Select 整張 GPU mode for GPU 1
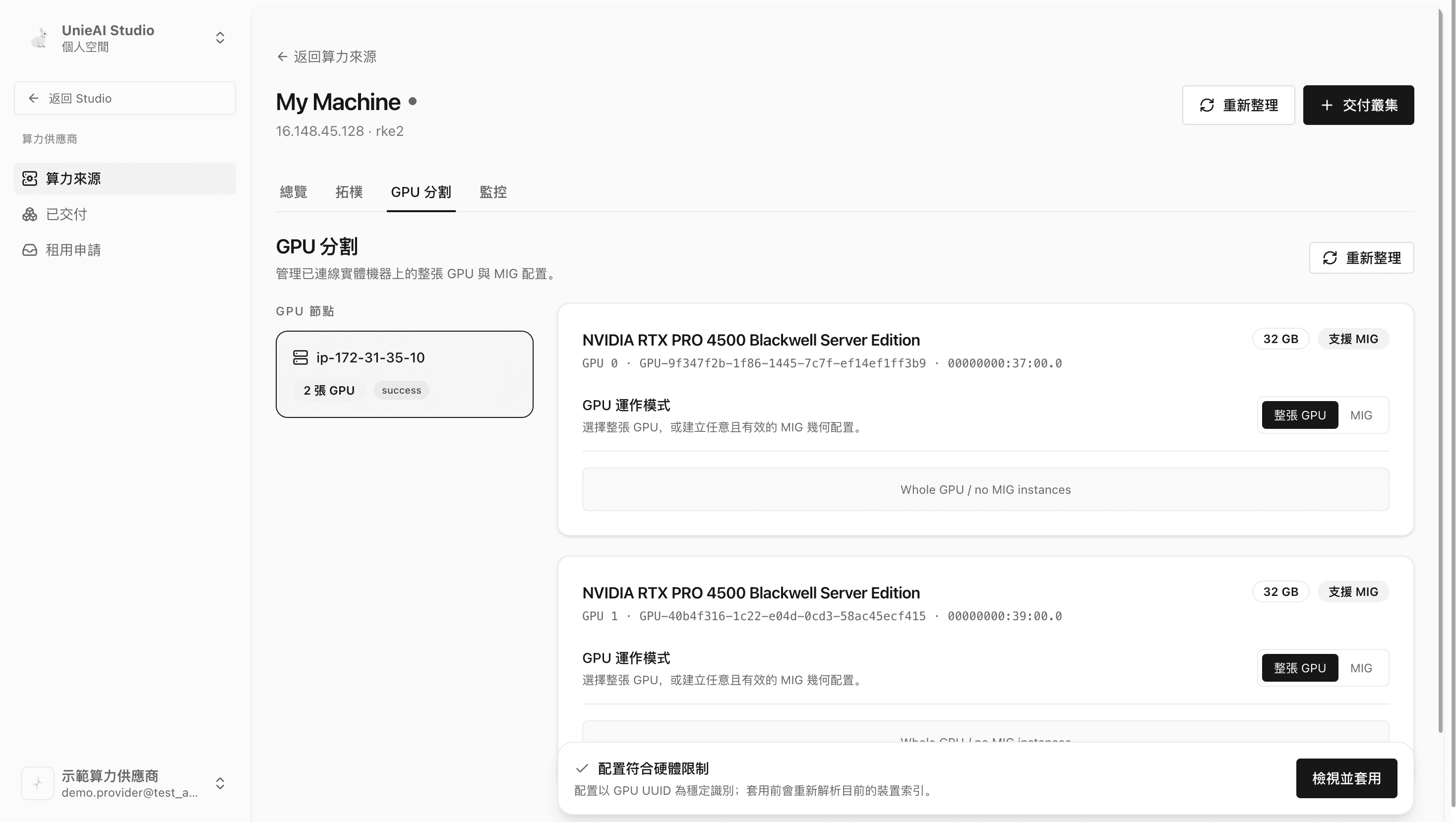The height and width of the screenshot is (822, 1456). [1299, 668]
